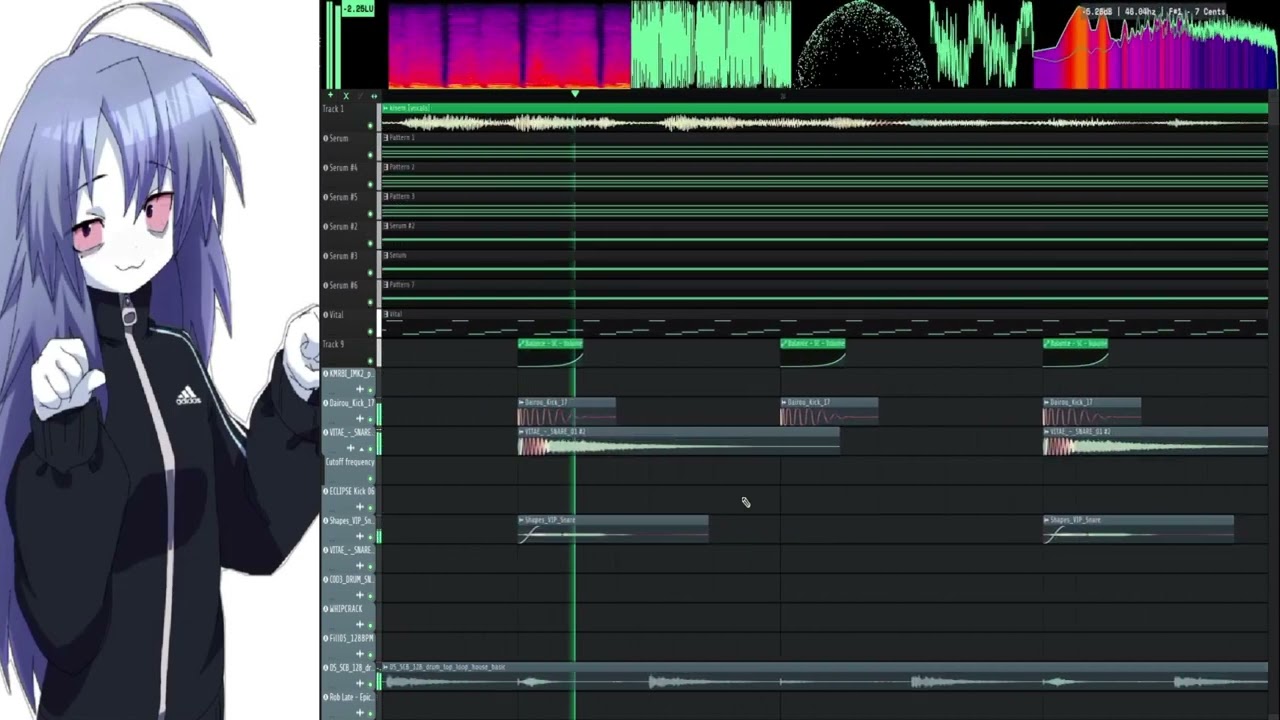Click the spectrogram visualizer panel
Viewport: 1280px width, 720px height.
(x=509, y=44)
